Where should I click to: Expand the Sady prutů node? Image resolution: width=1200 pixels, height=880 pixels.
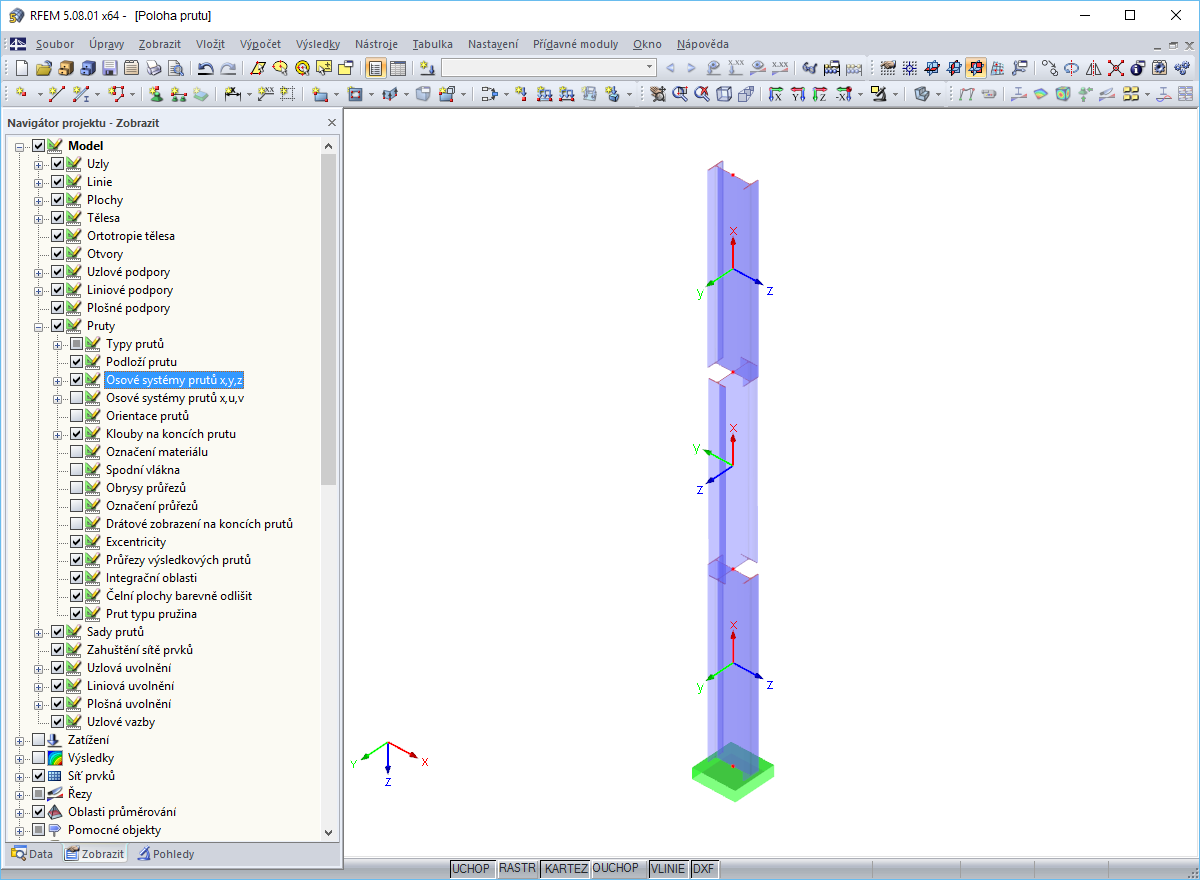pyautogui.click(x=39, y=632)
